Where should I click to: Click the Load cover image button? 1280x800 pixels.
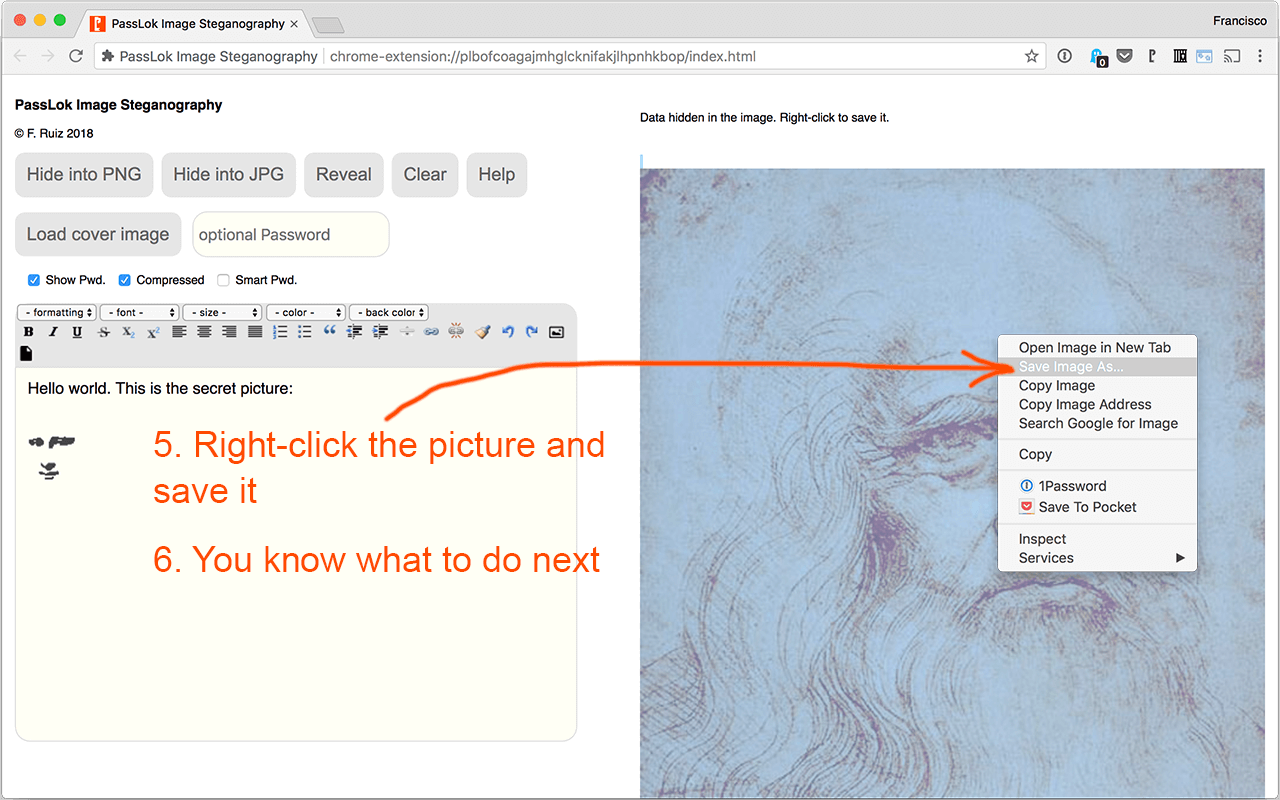98,234
